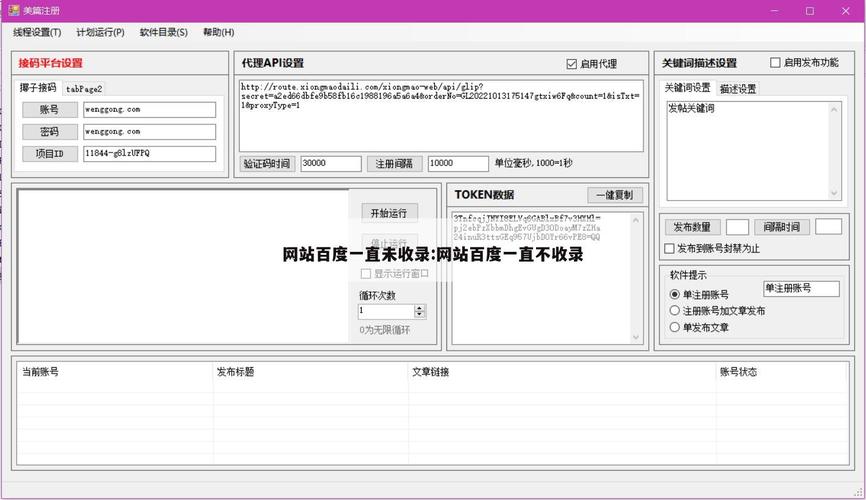Check 发布到账号封禁为止 checkbox
The height and width of the screenshot is (500, 866).
click(x=669, y=249)
